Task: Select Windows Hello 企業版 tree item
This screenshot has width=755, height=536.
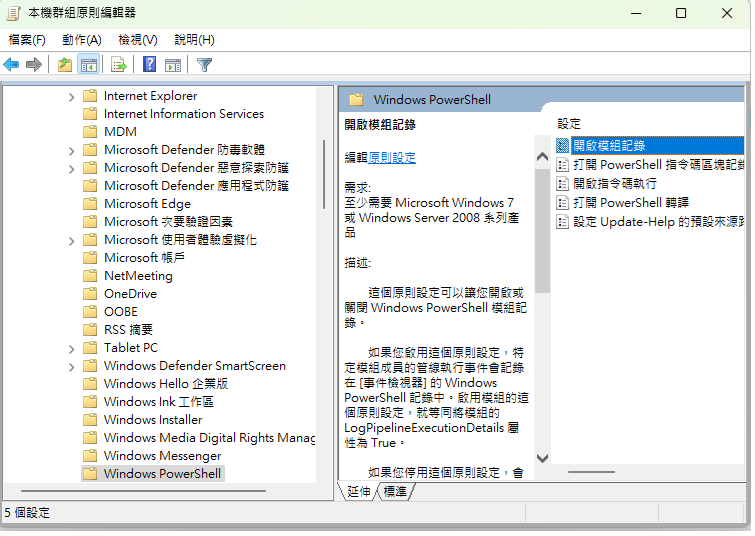Action: 166,384
